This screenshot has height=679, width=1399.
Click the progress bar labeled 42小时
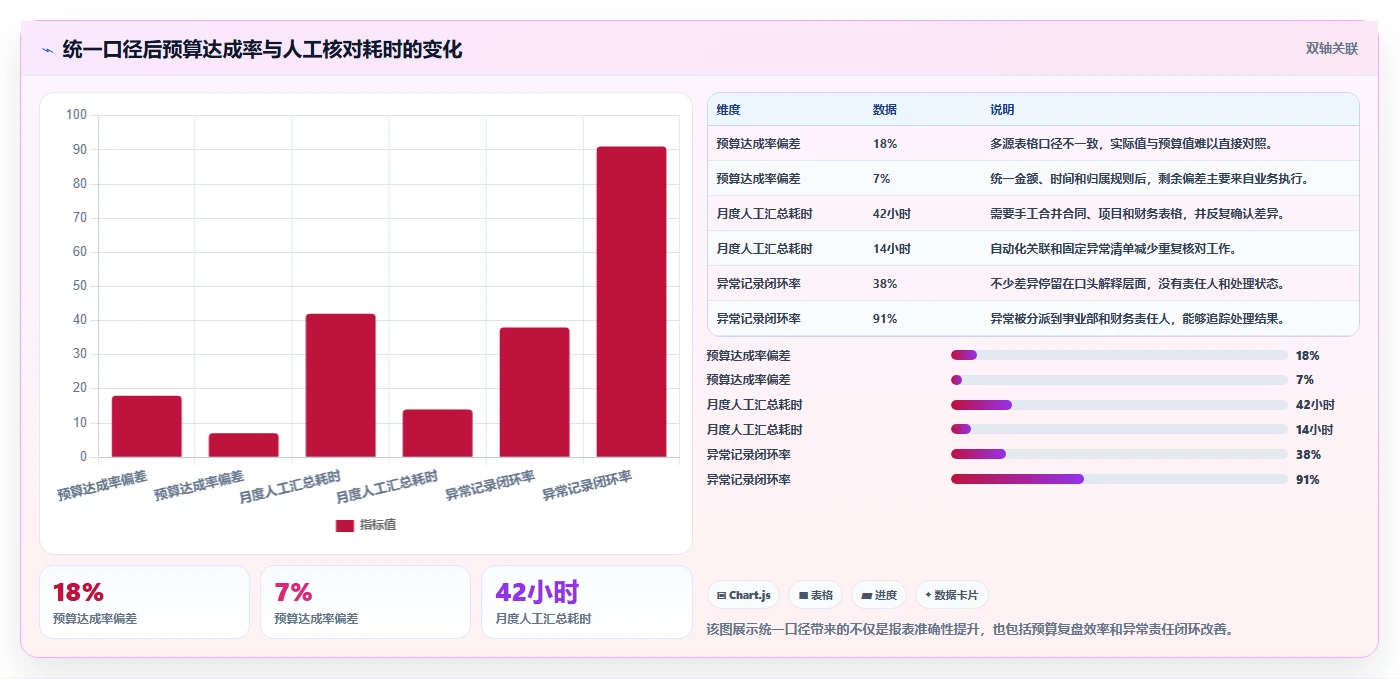(x=1119, y=405)
